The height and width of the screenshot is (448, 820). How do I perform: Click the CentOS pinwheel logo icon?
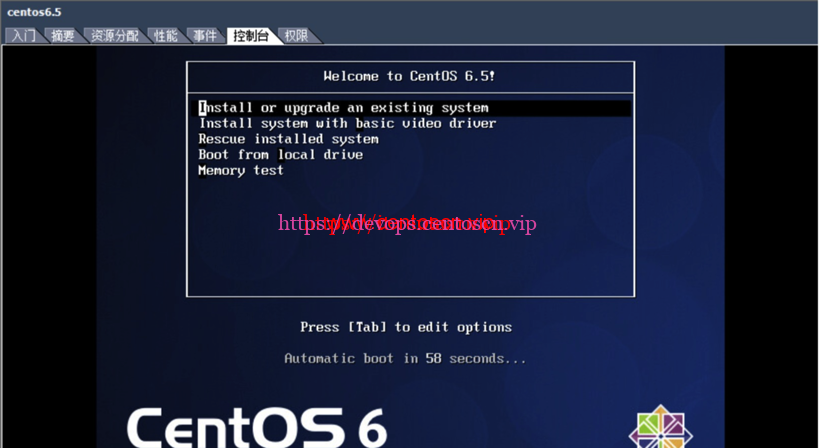pyautogui.click(x=662, y=428)
